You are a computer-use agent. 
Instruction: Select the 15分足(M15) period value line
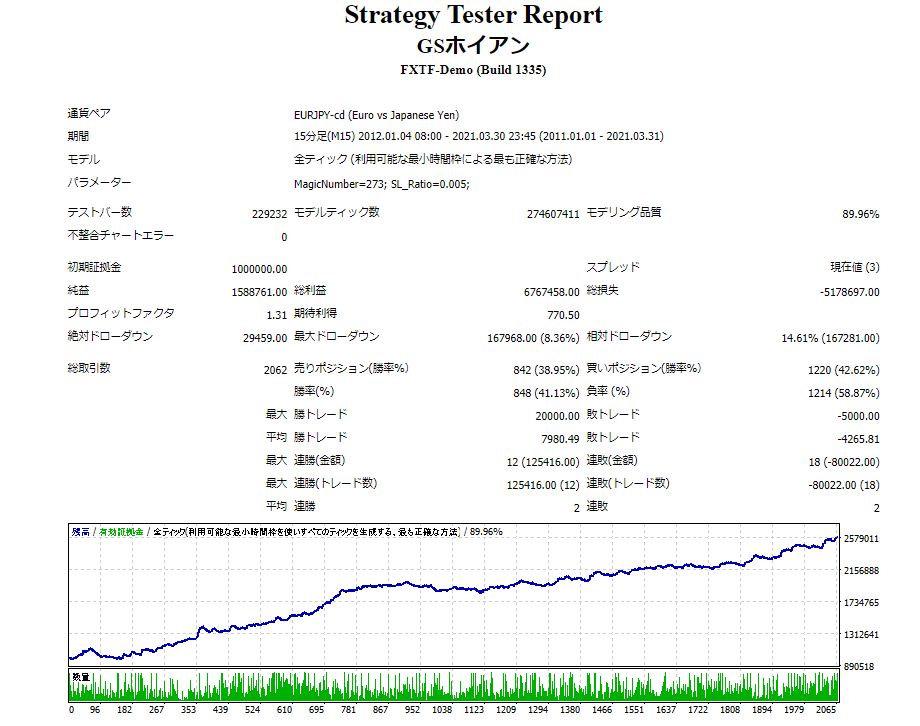[479, 136]
